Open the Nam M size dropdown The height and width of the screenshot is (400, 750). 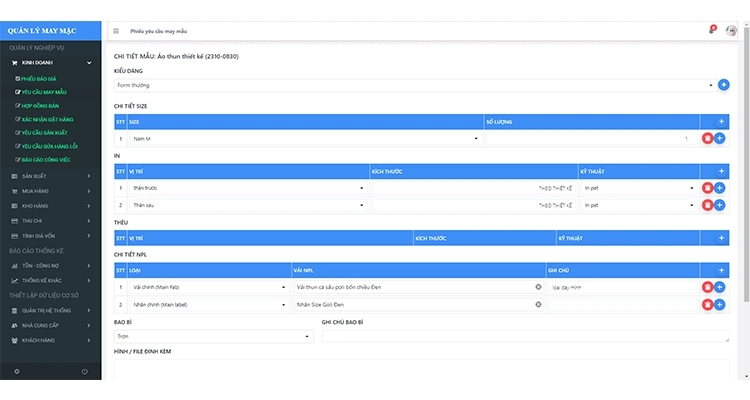[x=305, y=138]
